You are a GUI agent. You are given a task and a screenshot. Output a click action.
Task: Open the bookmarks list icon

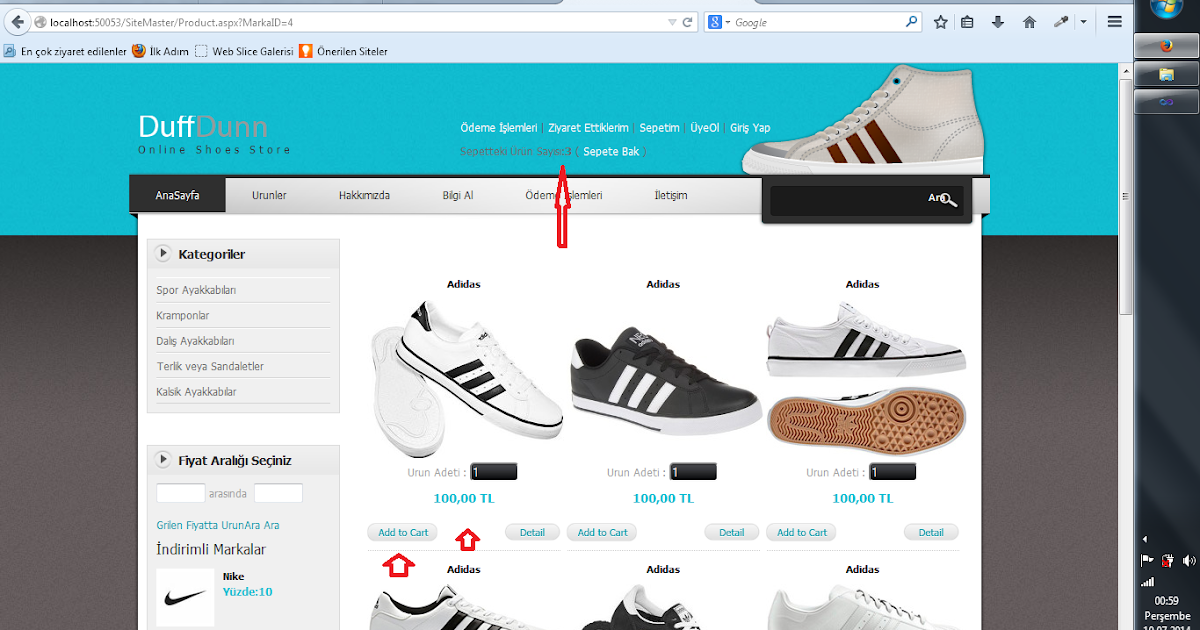click(x=968, y=22)
